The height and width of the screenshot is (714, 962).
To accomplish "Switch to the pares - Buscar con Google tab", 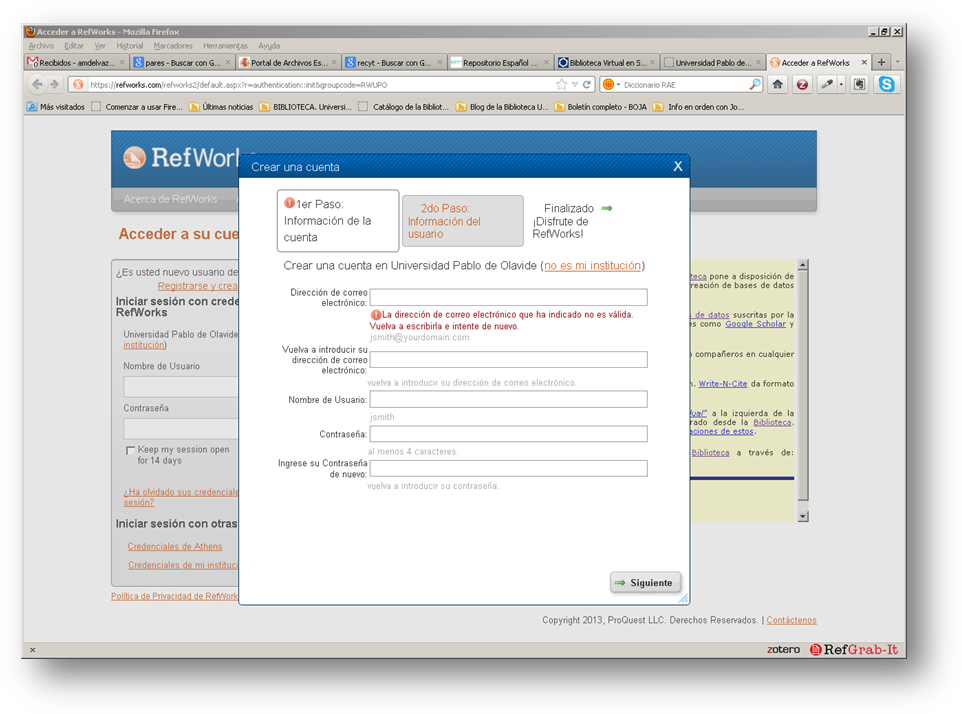I will (x=182, y=63).
